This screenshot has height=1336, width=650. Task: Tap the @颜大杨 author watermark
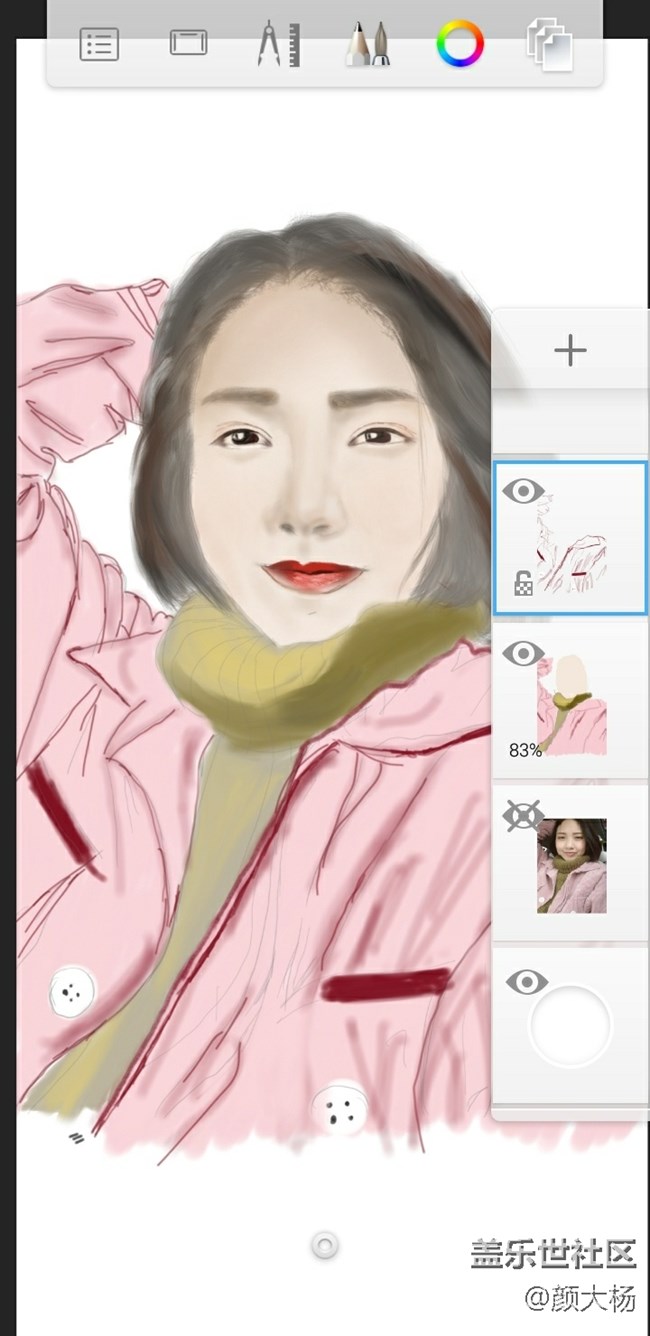point(580,1299)
